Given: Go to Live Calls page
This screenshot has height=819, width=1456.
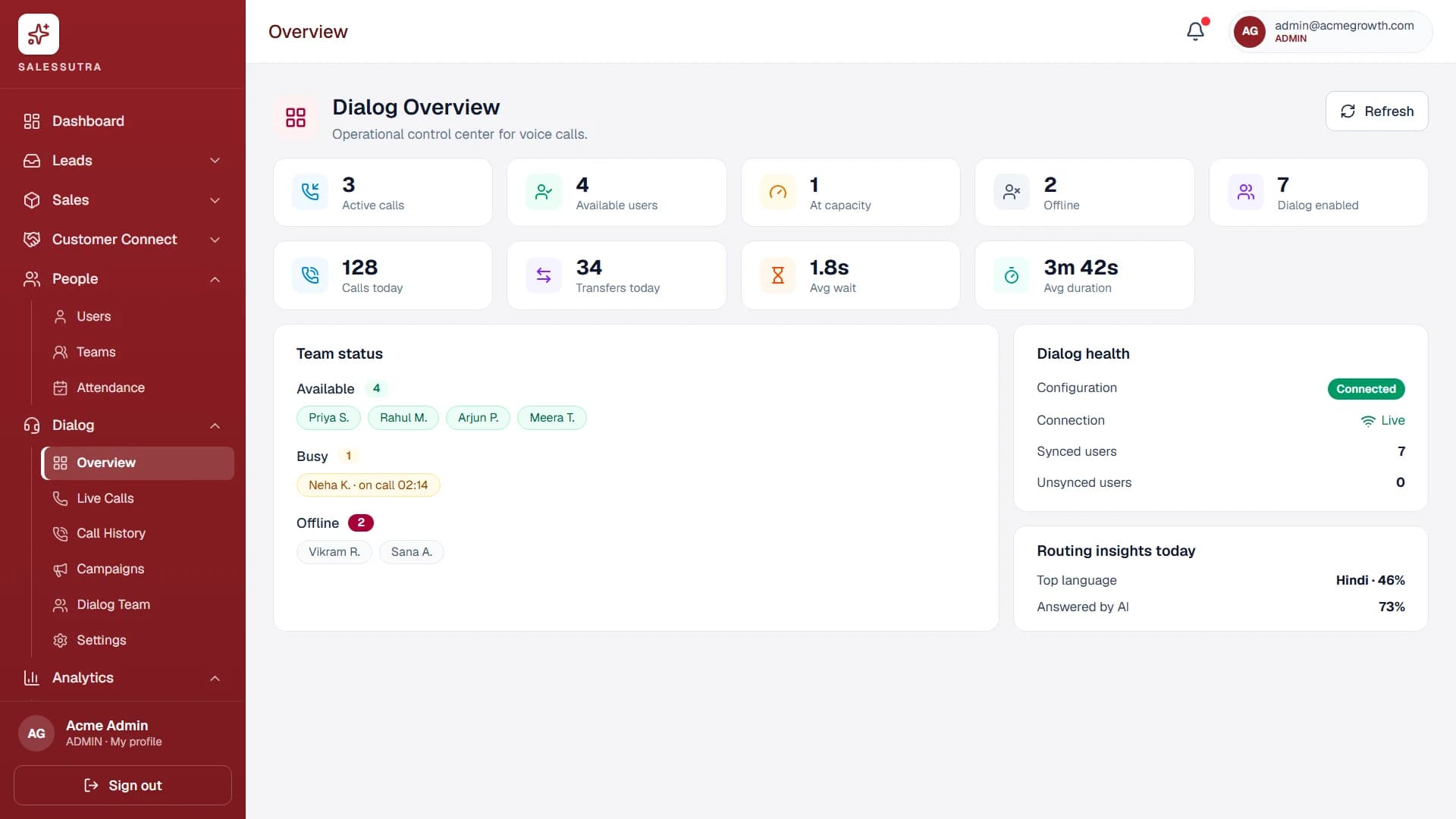Looking at the screenshot, I should coord(137,498).
